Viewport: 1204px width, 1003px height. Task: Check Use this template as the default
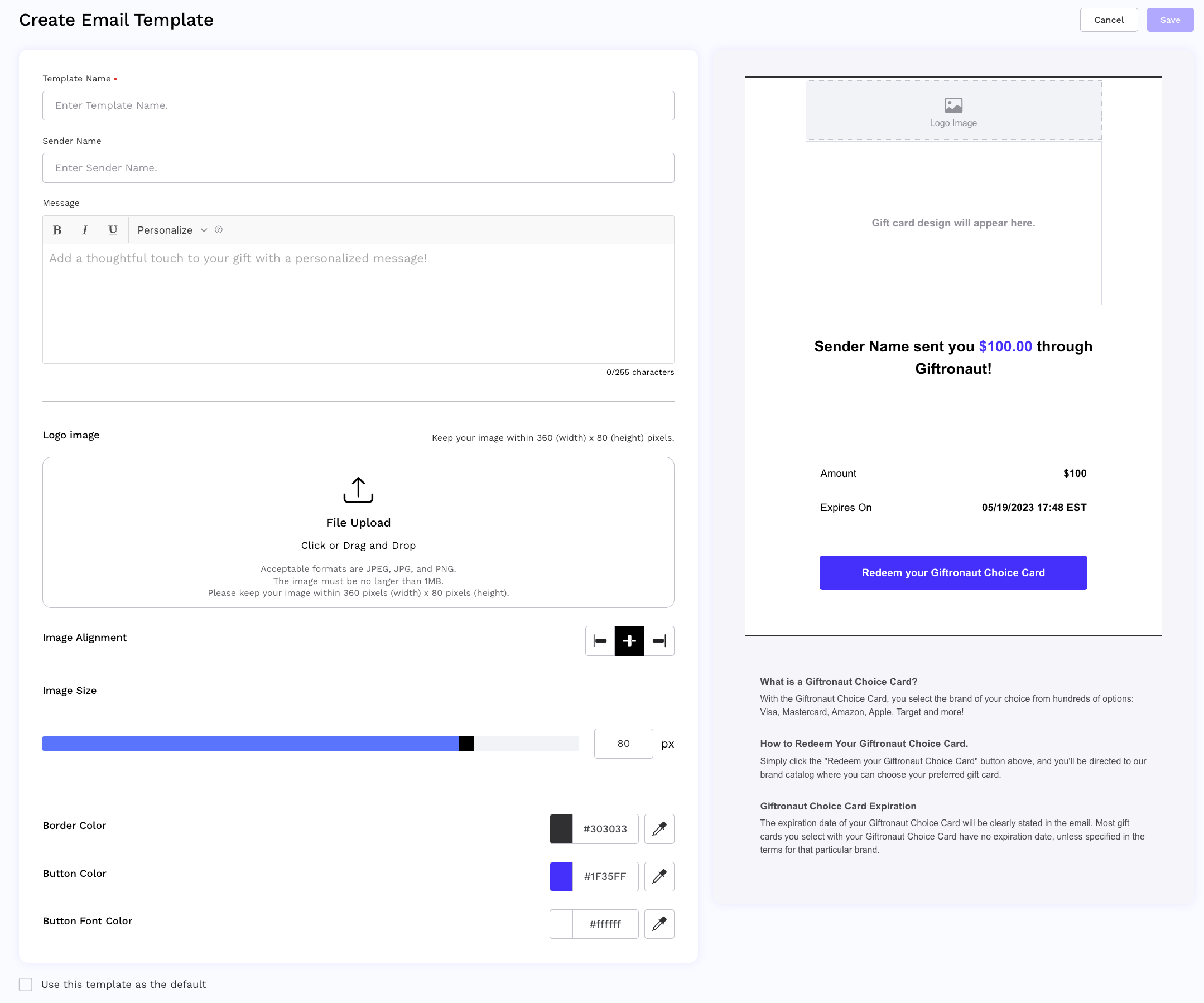[x=25, y=984]
